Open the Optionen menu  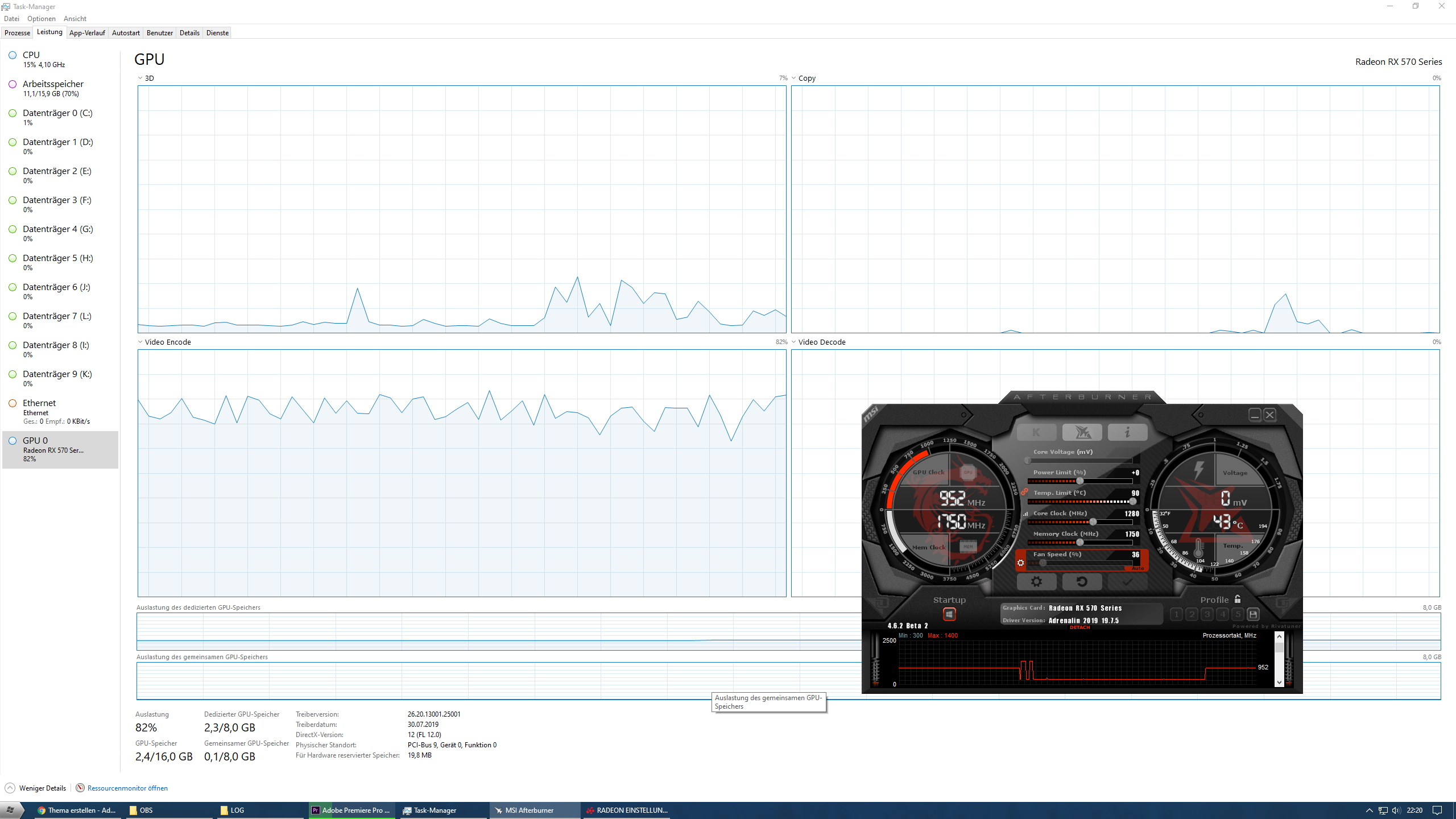(41, 19)
